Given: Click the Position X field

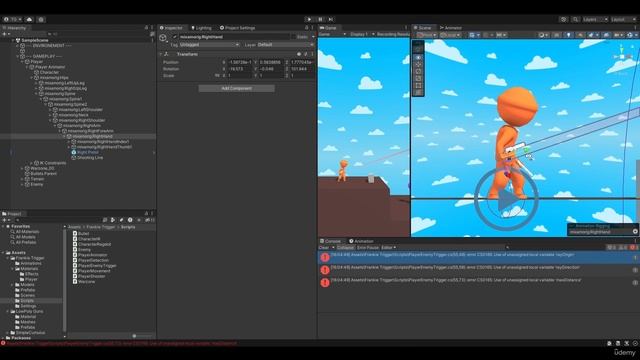Looking at the screenshot, I should pos(240,62).
